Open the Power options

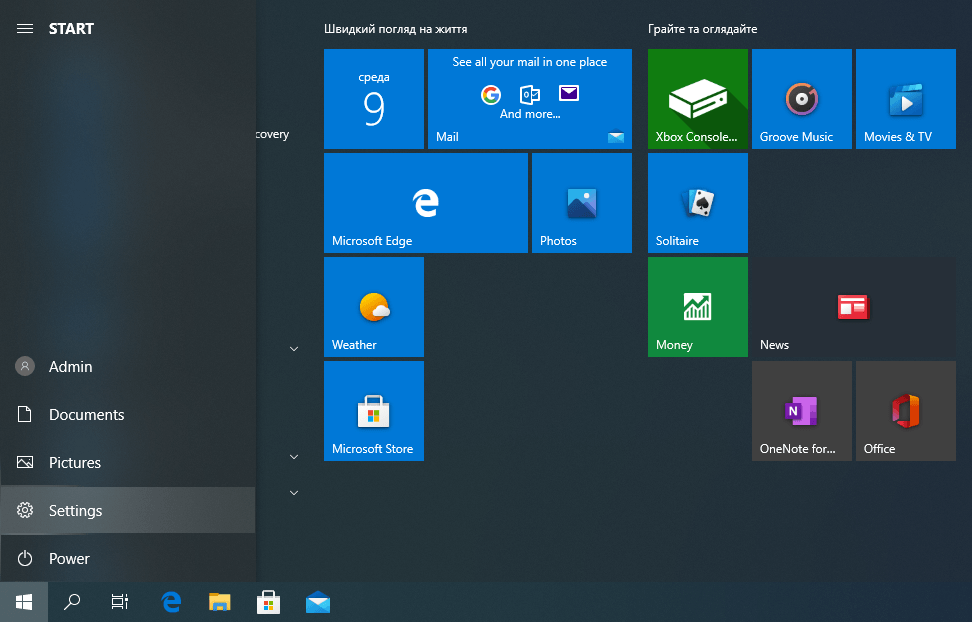tap(128, 558)
